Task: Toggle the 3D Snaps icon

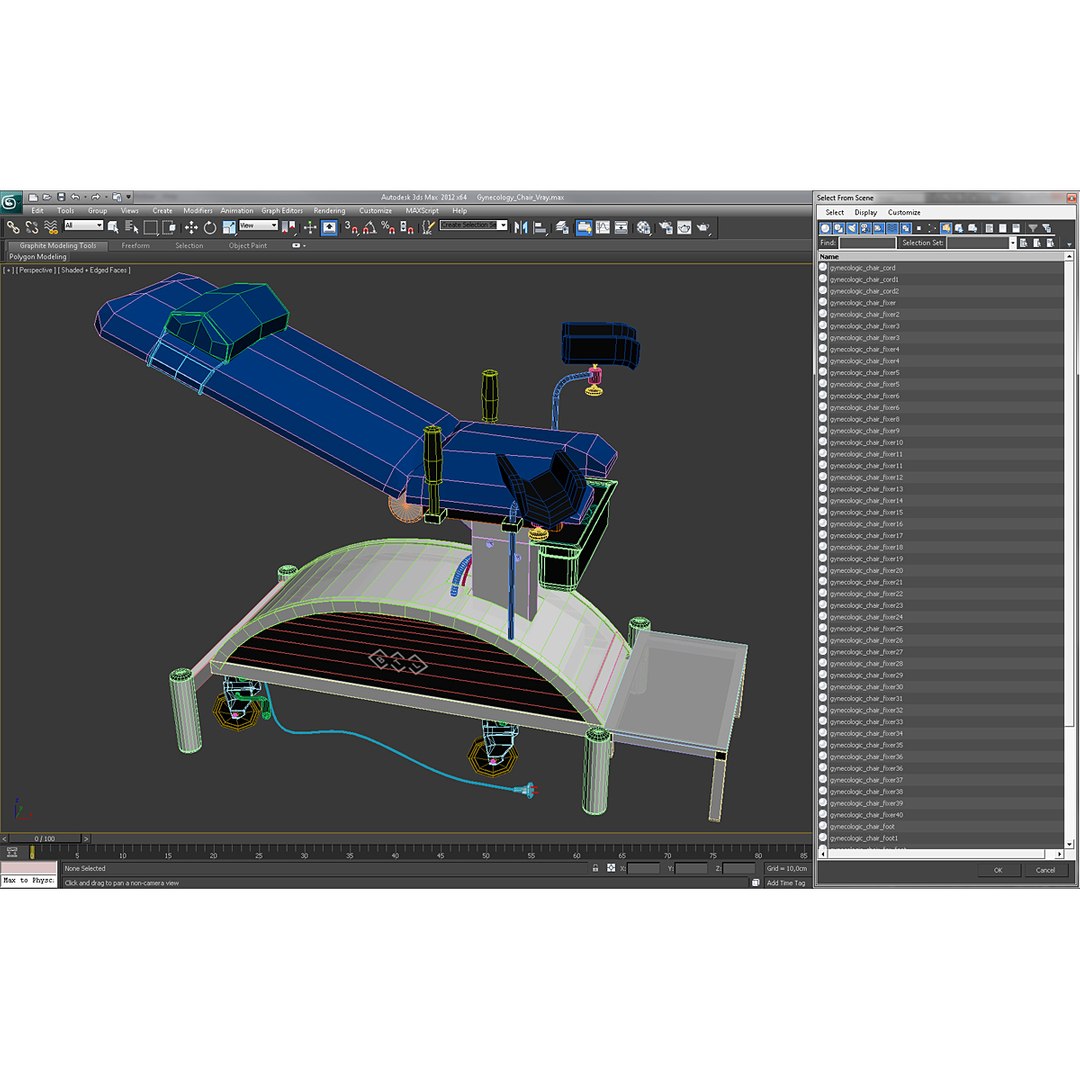Action: point(351,227)
